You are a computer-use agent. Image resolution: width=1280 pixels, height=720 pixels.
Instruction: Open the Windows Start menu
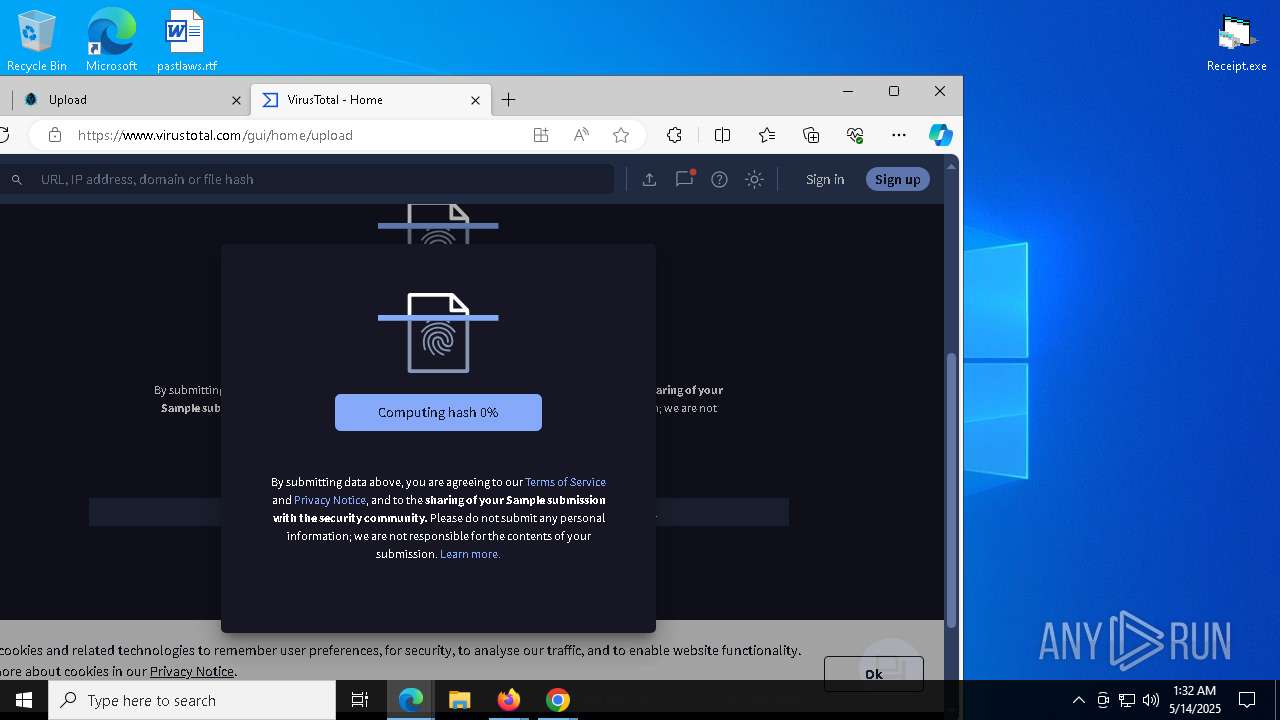(24, 700)
